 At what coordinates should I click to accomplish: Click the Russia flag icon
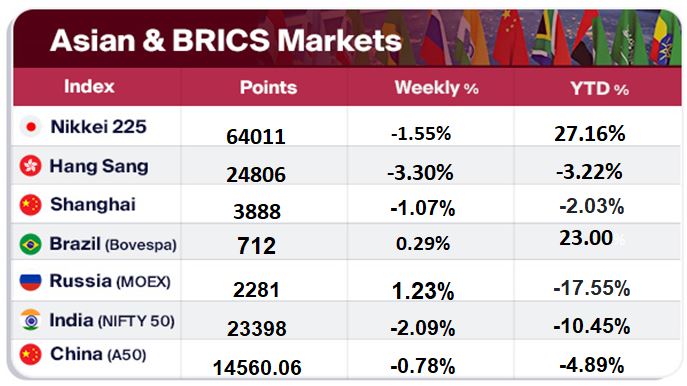[31, 282]
